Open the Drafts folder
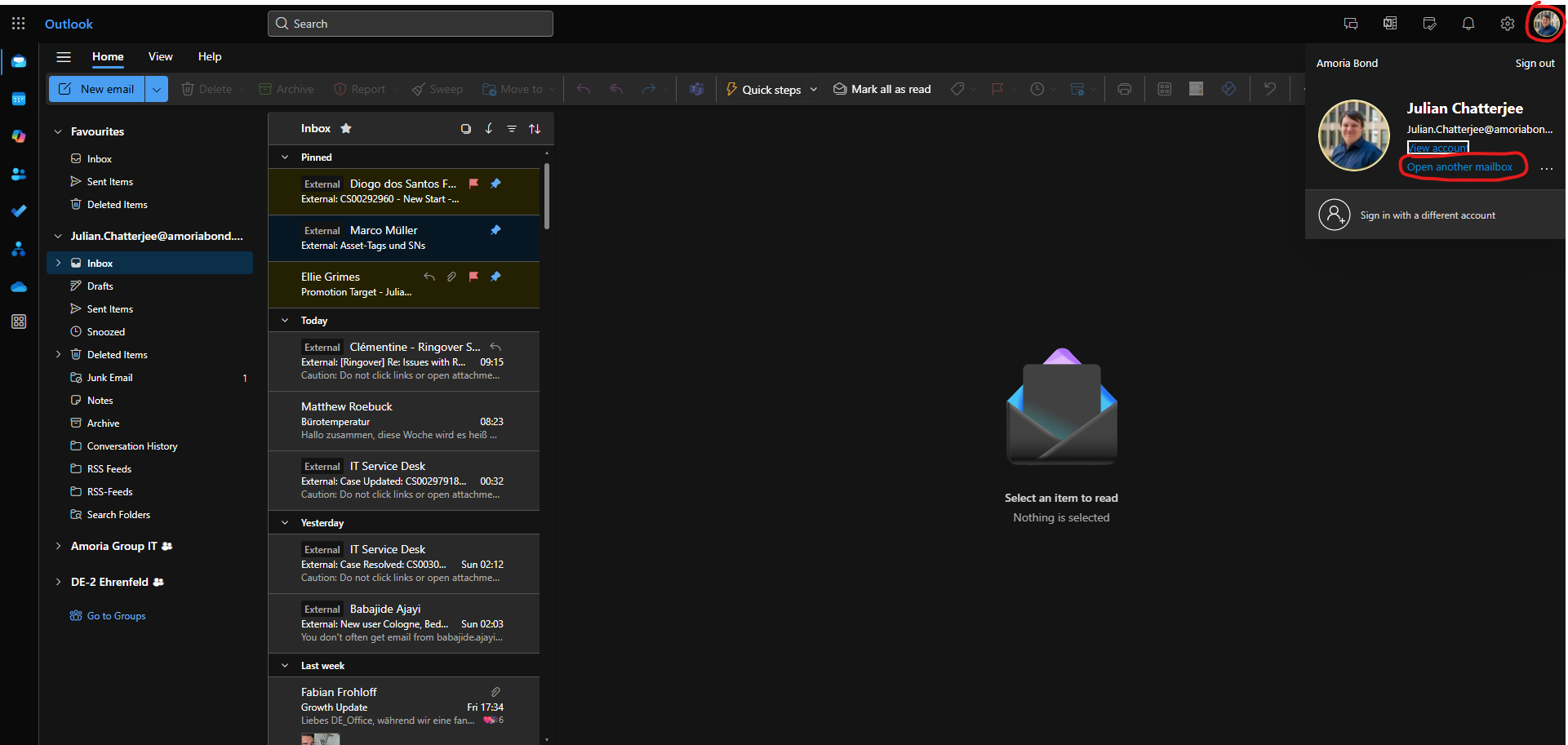 [x=150, y=286]
